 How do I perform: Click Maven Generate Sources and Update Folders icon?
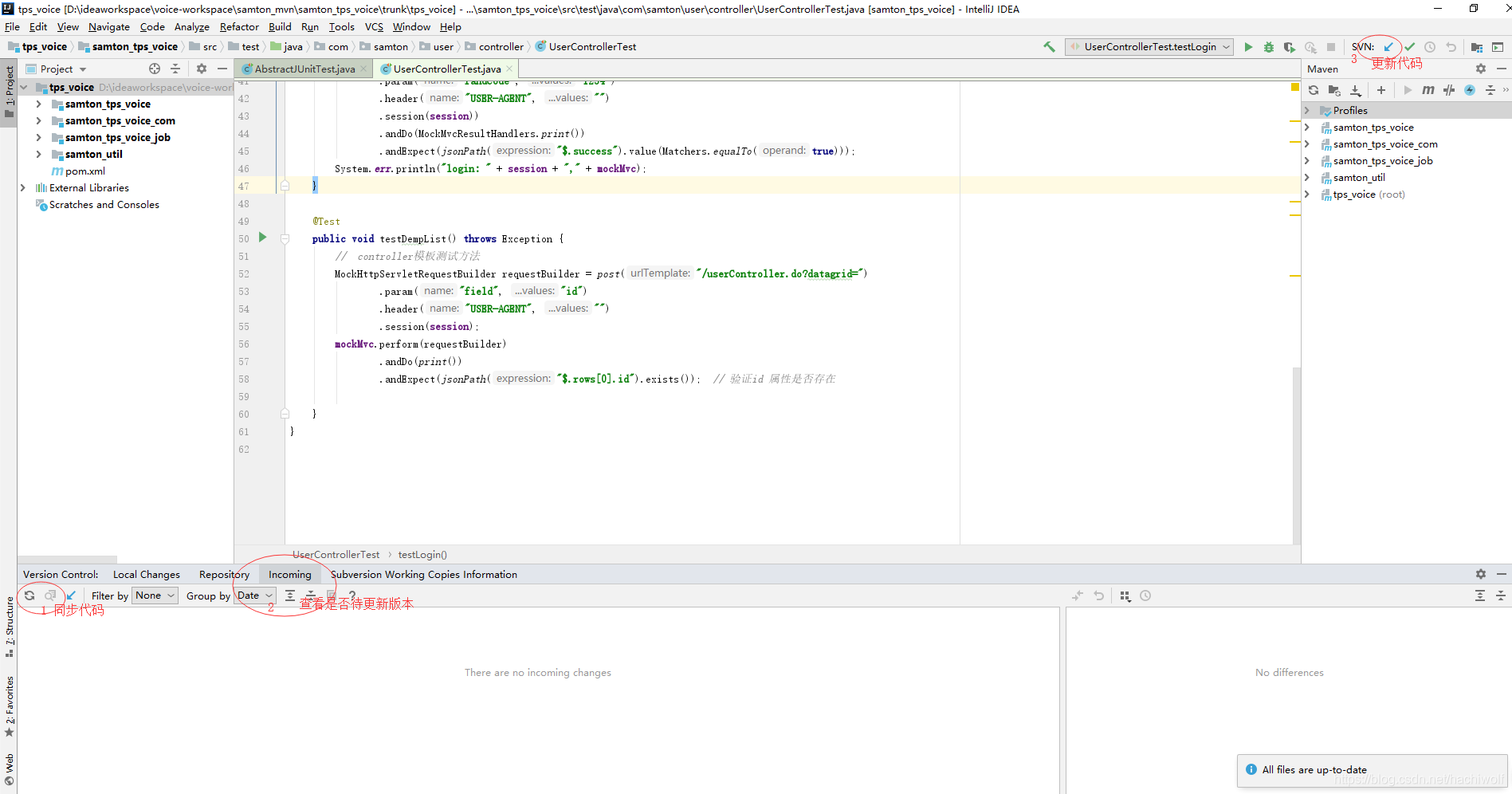(x=1334, y=90)
